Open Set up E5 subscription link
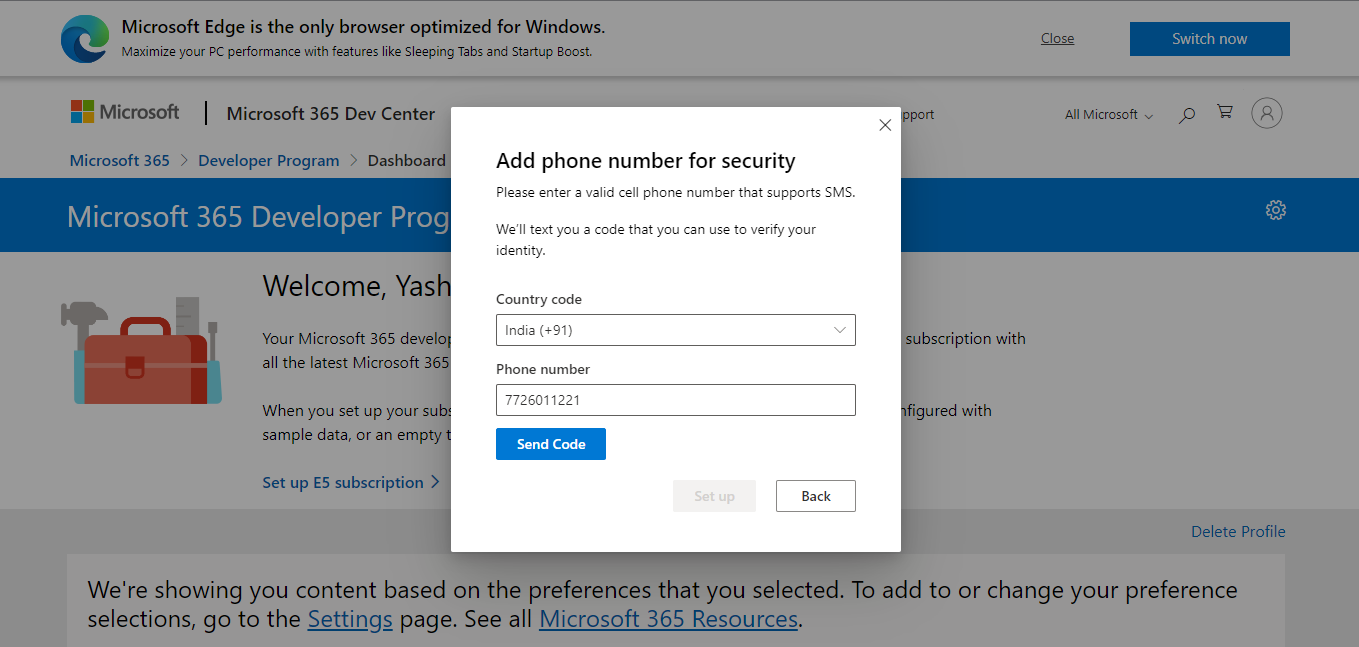Screen dimensions: 1359x647 pos(344,482)
